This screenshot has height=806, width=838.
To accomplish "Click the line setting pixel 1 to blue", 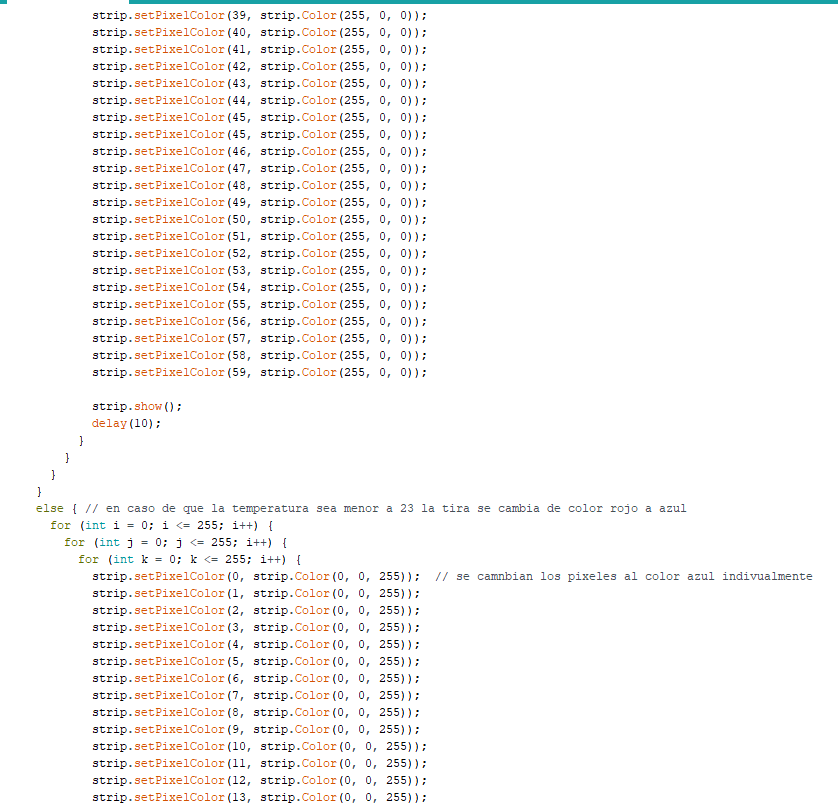I will pyautogui.click(x=256, y=594).
